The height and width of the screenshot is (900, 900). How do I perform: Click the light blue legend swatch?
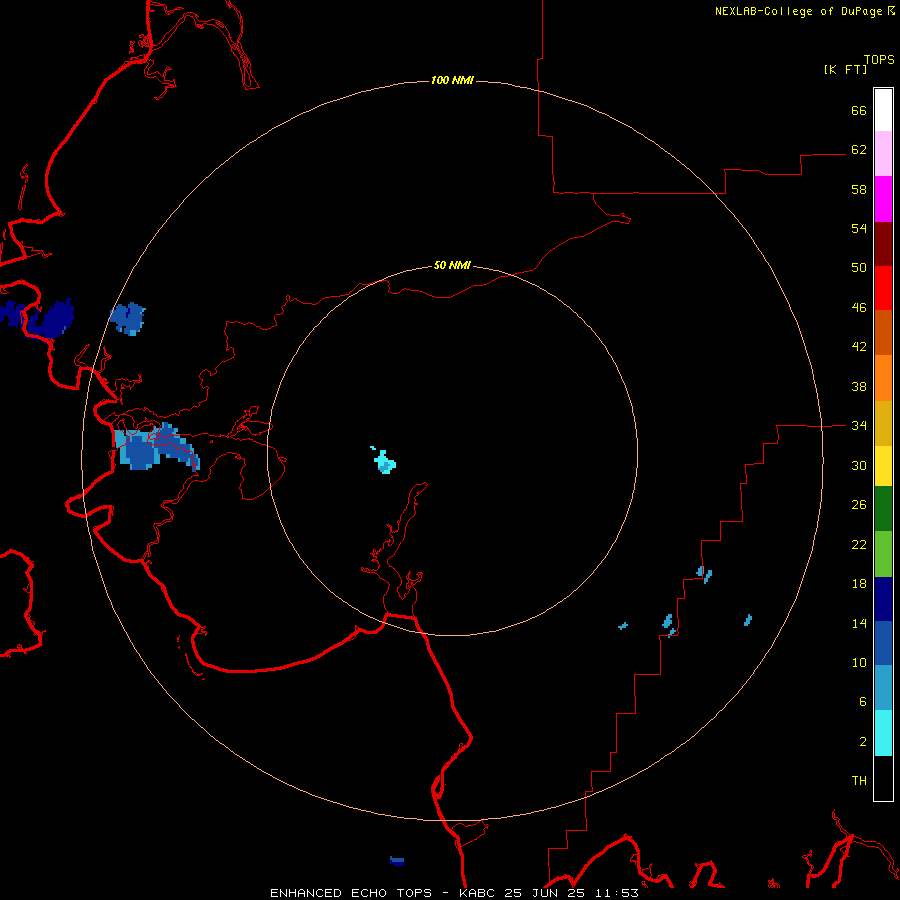[x=883, y=688]
